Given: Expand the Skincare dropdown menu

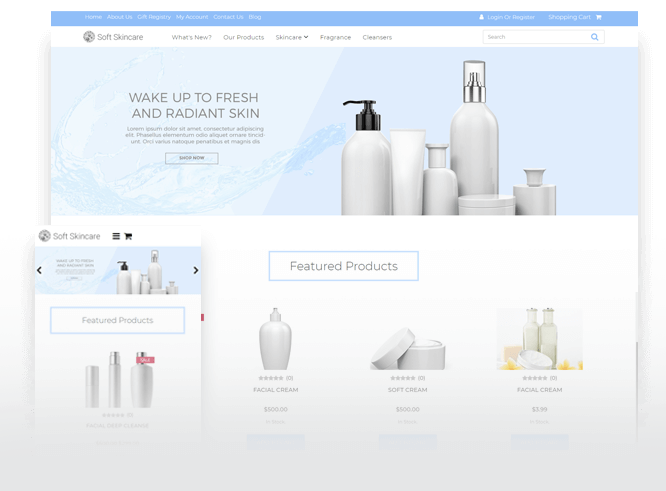Looking at the screenshot, I should (291, 37).
